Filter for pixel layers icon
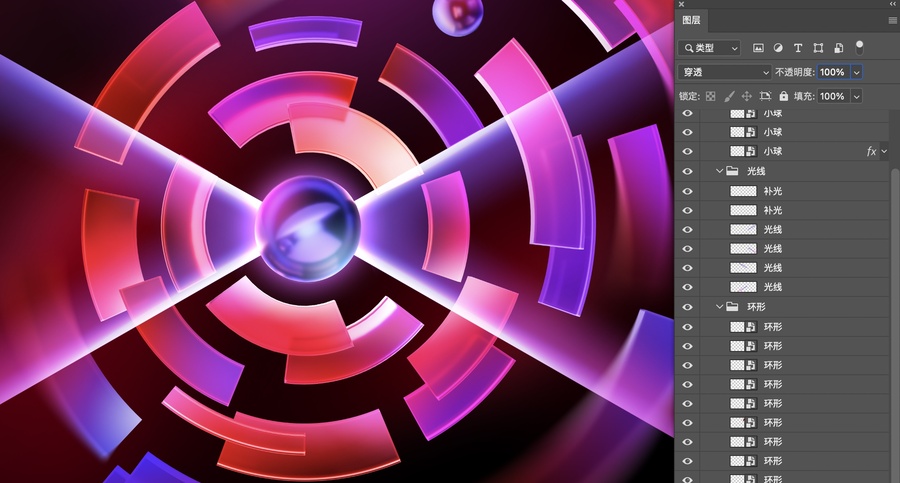The width and height of the screenshot is (900, 483). pyautogui.click(x=758, y=48)
